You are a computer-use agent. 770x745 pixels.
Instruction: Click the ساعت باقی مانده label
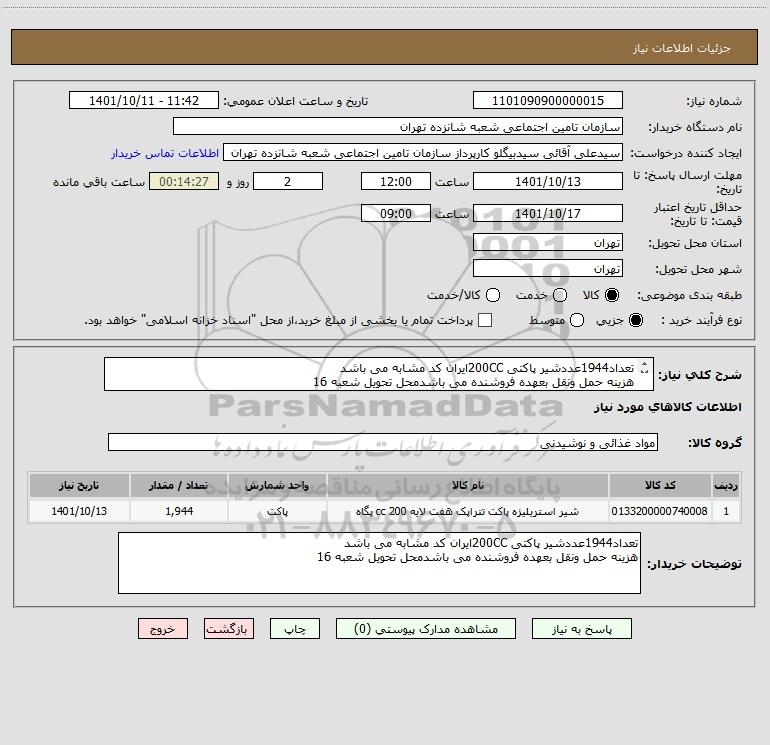tap(99, 182)
